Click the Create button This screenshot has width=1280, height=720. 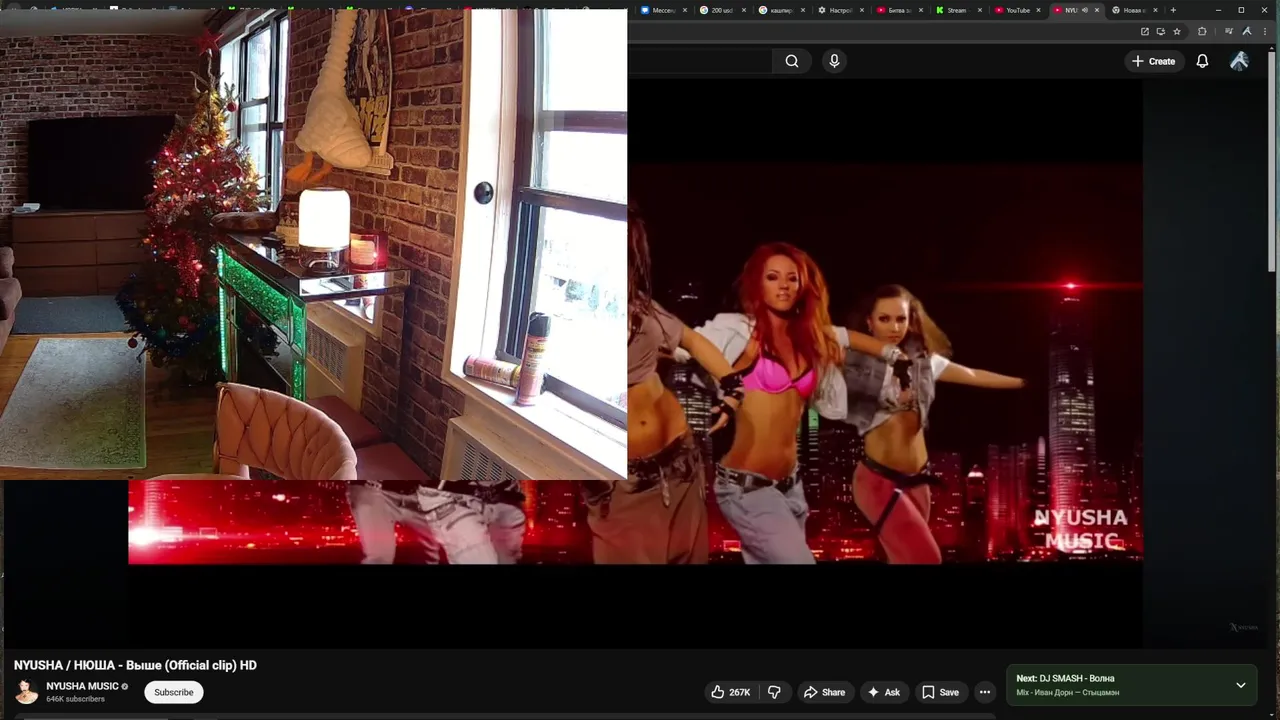pos(1153,61)
